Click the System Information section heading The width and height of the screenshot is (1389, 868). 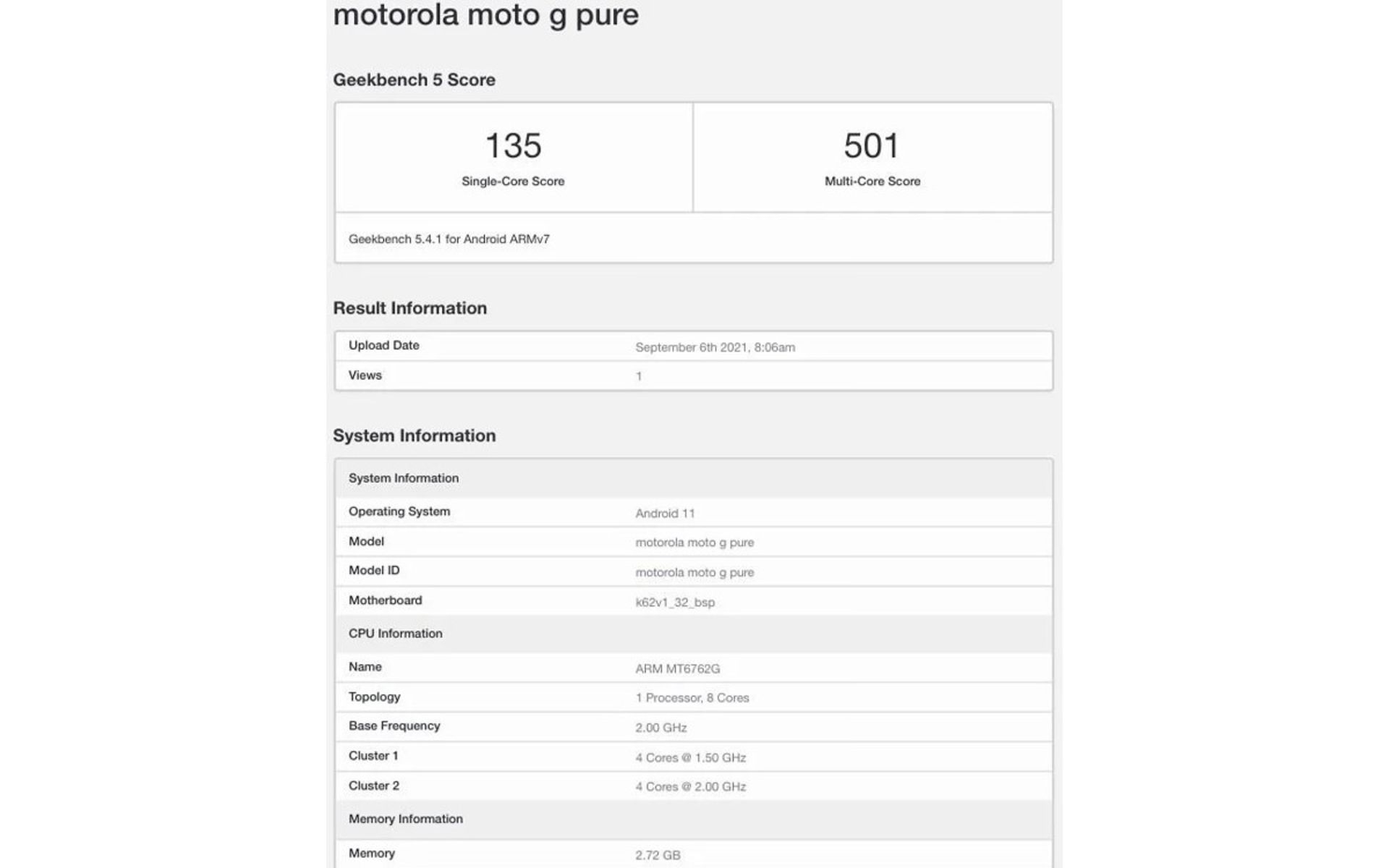415,435
